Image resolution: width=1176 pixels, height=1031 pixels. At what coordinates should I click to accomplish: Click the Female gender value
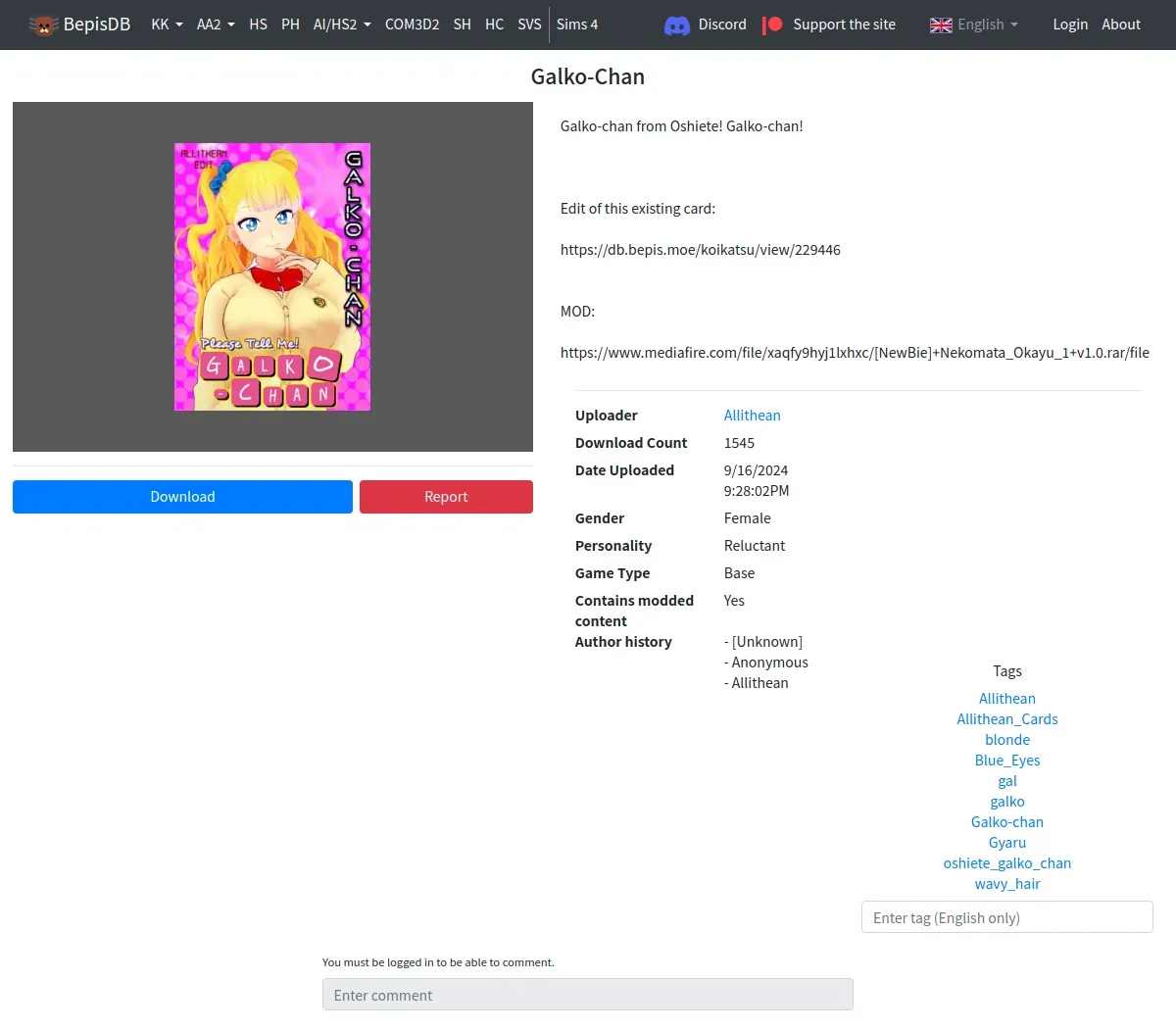pyautogui.click(x=748, y=518)
